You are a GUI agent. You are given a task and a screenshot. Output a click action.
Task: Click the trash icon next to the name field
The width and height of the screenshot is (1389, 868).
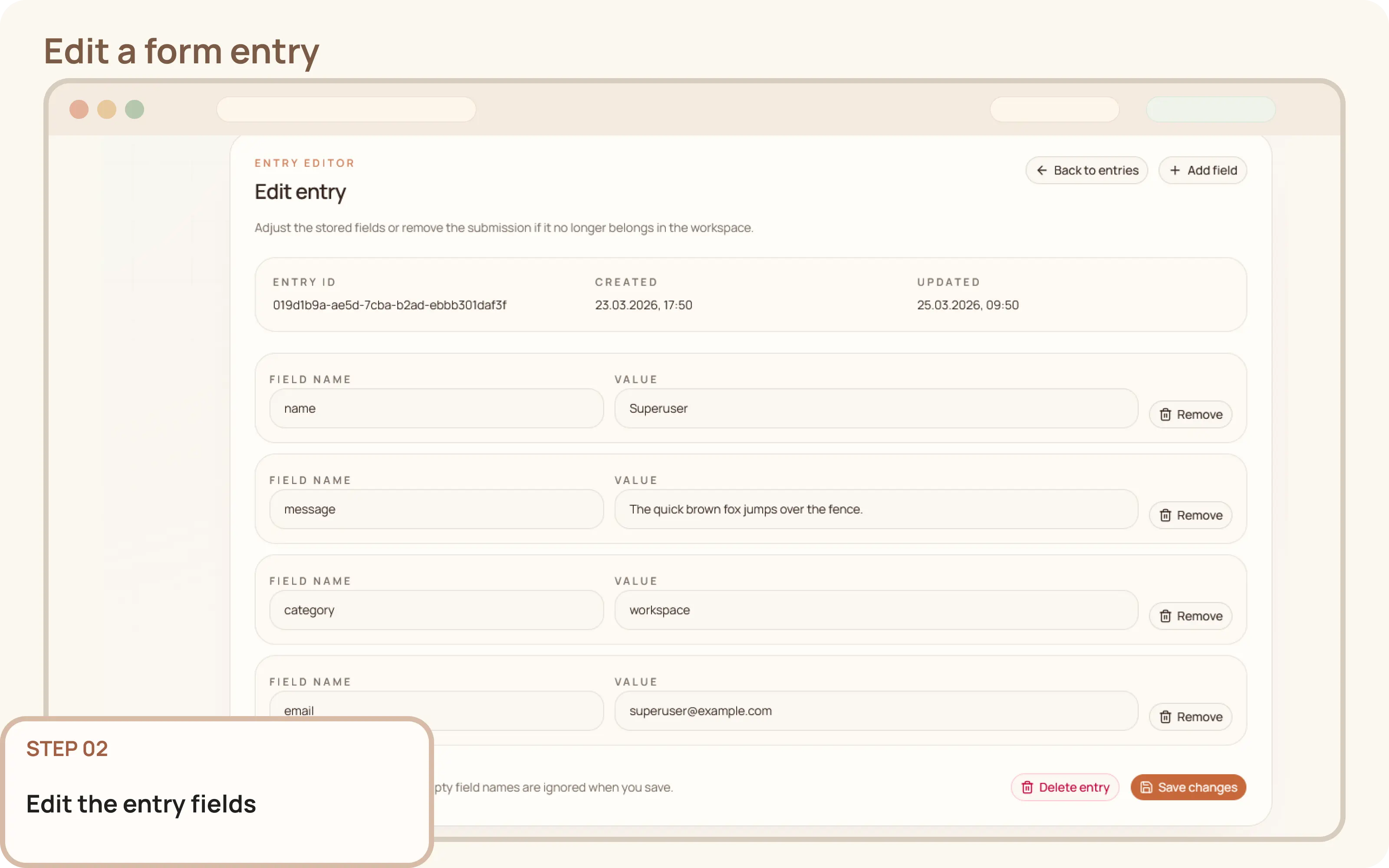click(x=1165, y=414)
